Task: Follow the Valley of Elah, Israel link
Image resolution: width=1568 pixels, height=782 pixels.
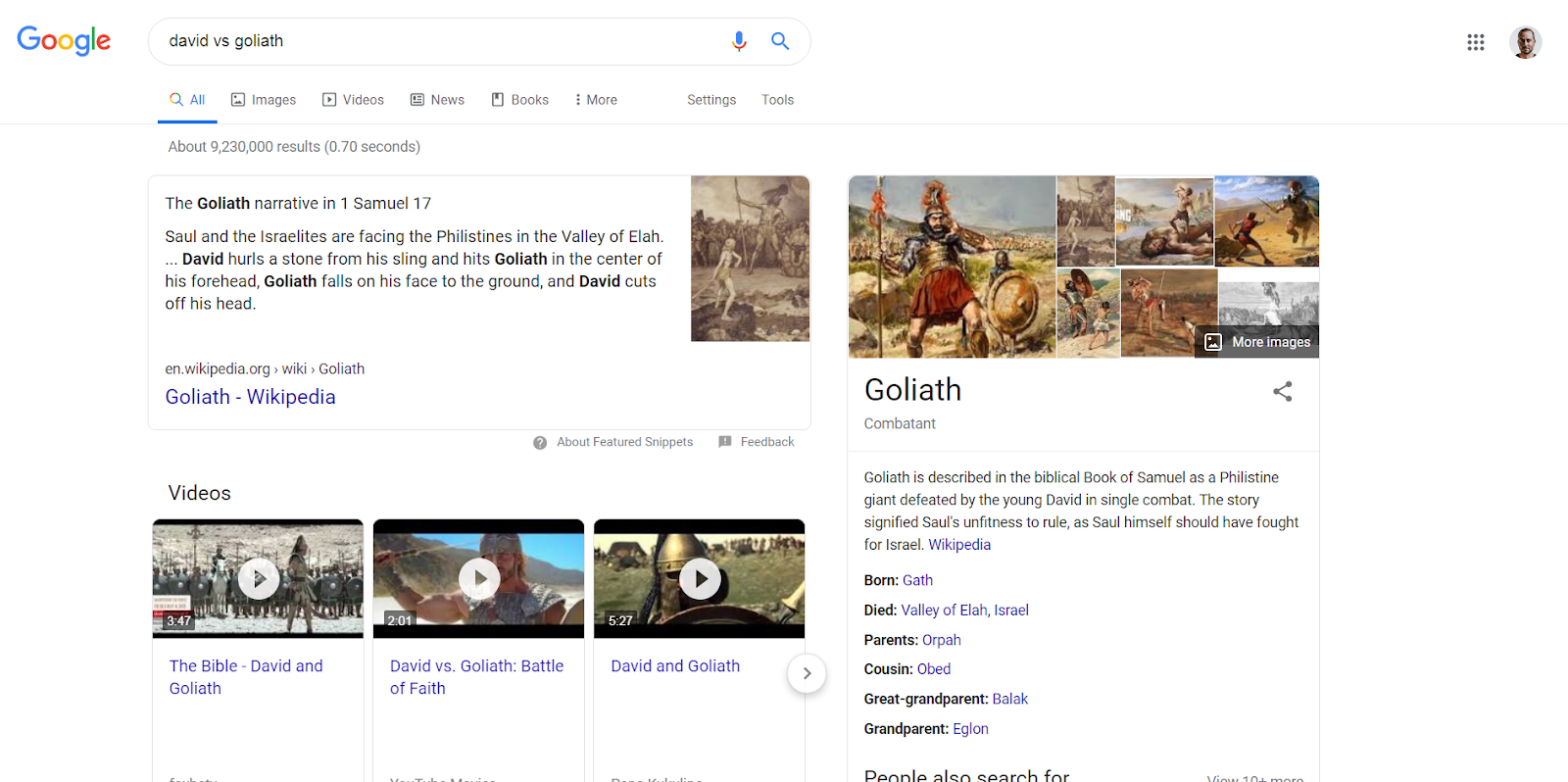Action: pyautogui.click(x=965, y=611)
